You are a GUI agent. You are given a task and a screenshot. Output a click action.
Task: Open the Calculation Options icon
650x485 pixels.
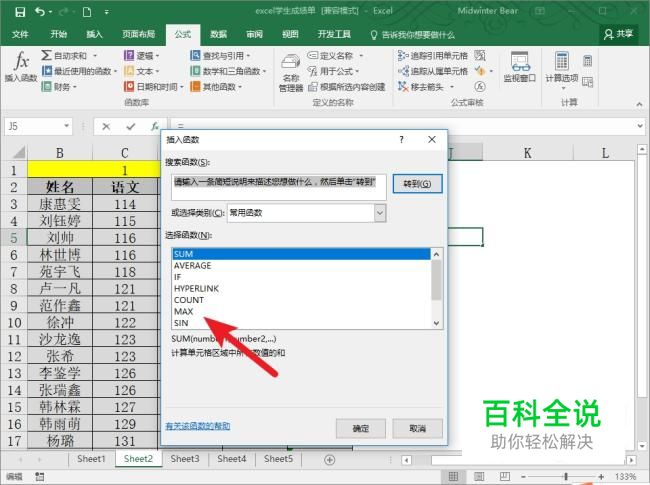tap(562, 61)
